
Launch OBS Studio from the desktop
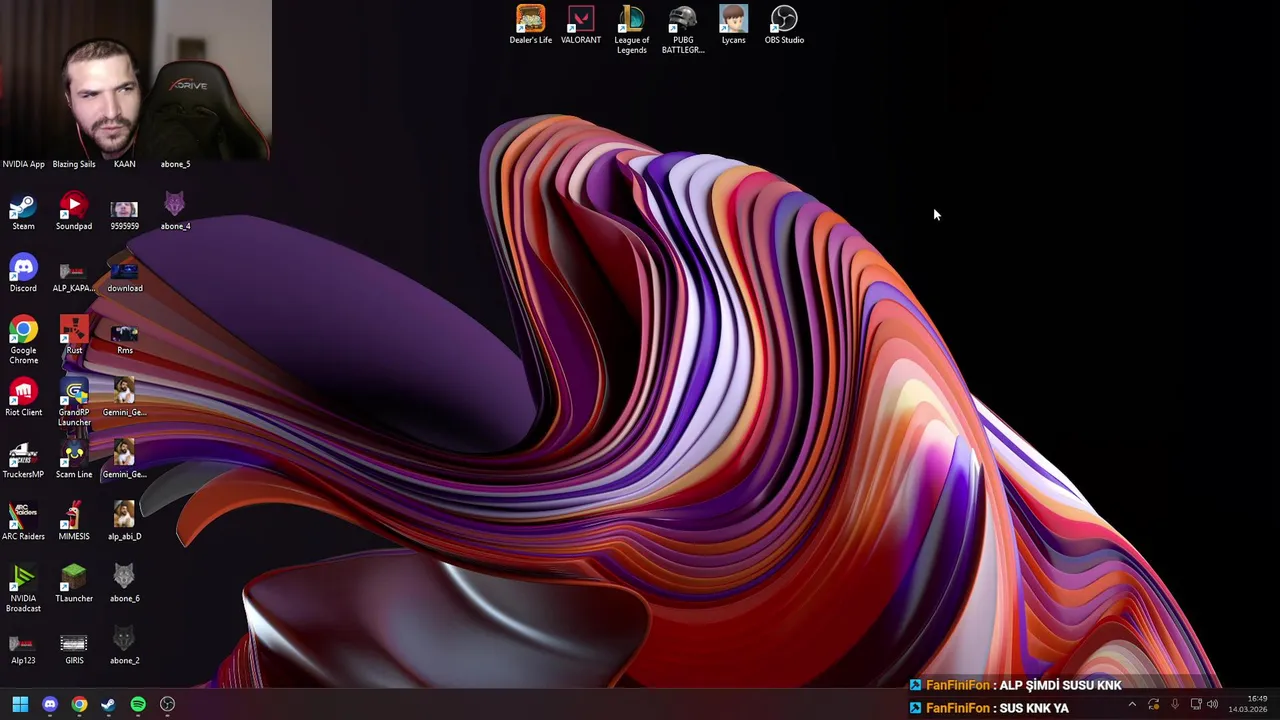click(784, 25)
